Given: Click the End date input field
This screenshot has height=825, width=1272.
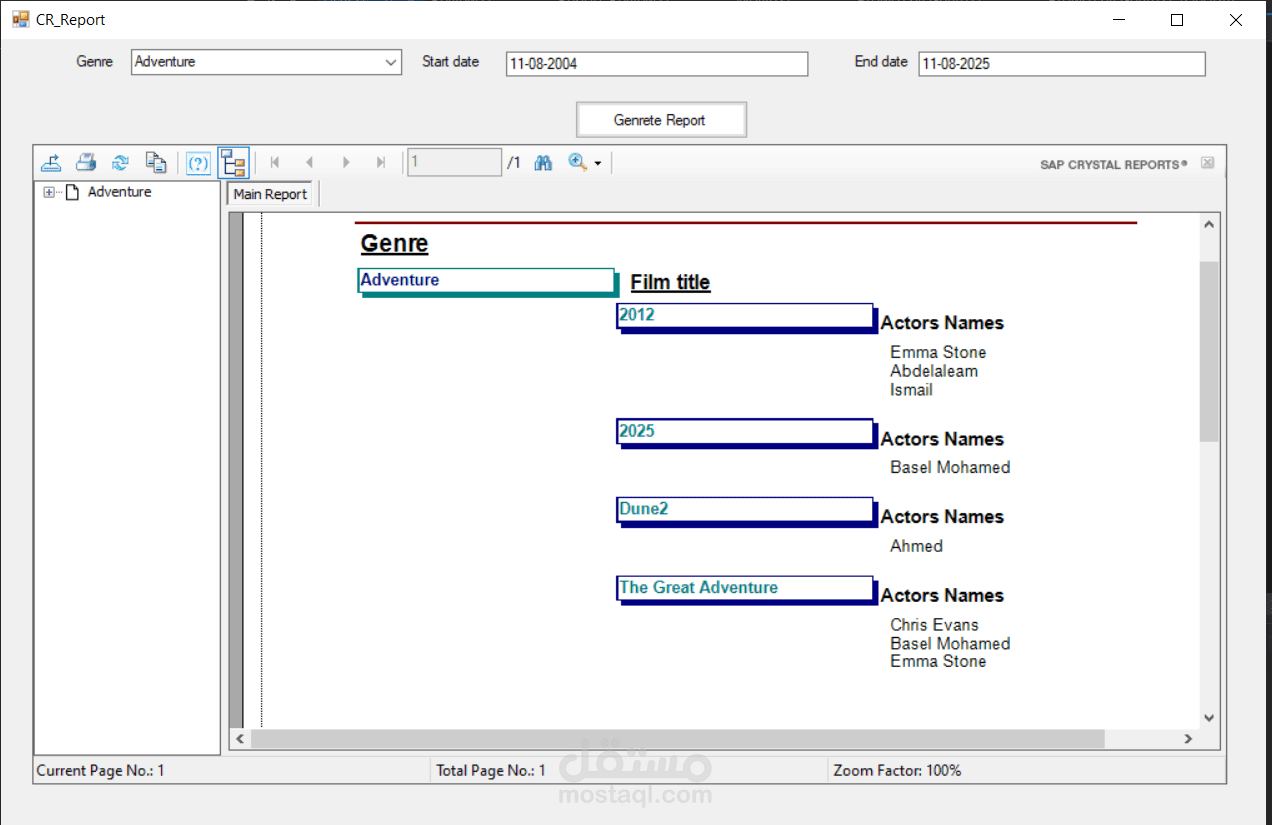Looking at the screenshot, I should [1061, 64].
